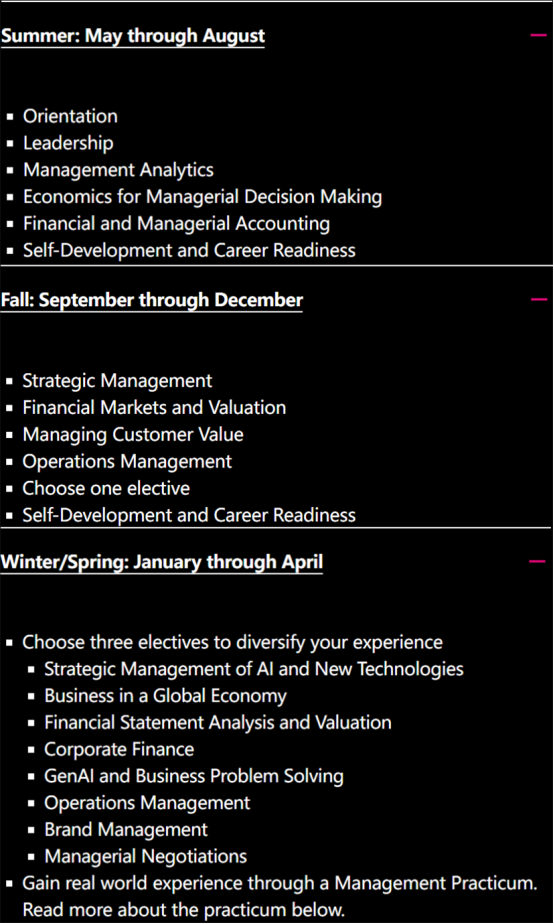This screenshot has height=924, width=554.
Task: Click Economics for Managerial Decision Making
Action: [202, 197]
